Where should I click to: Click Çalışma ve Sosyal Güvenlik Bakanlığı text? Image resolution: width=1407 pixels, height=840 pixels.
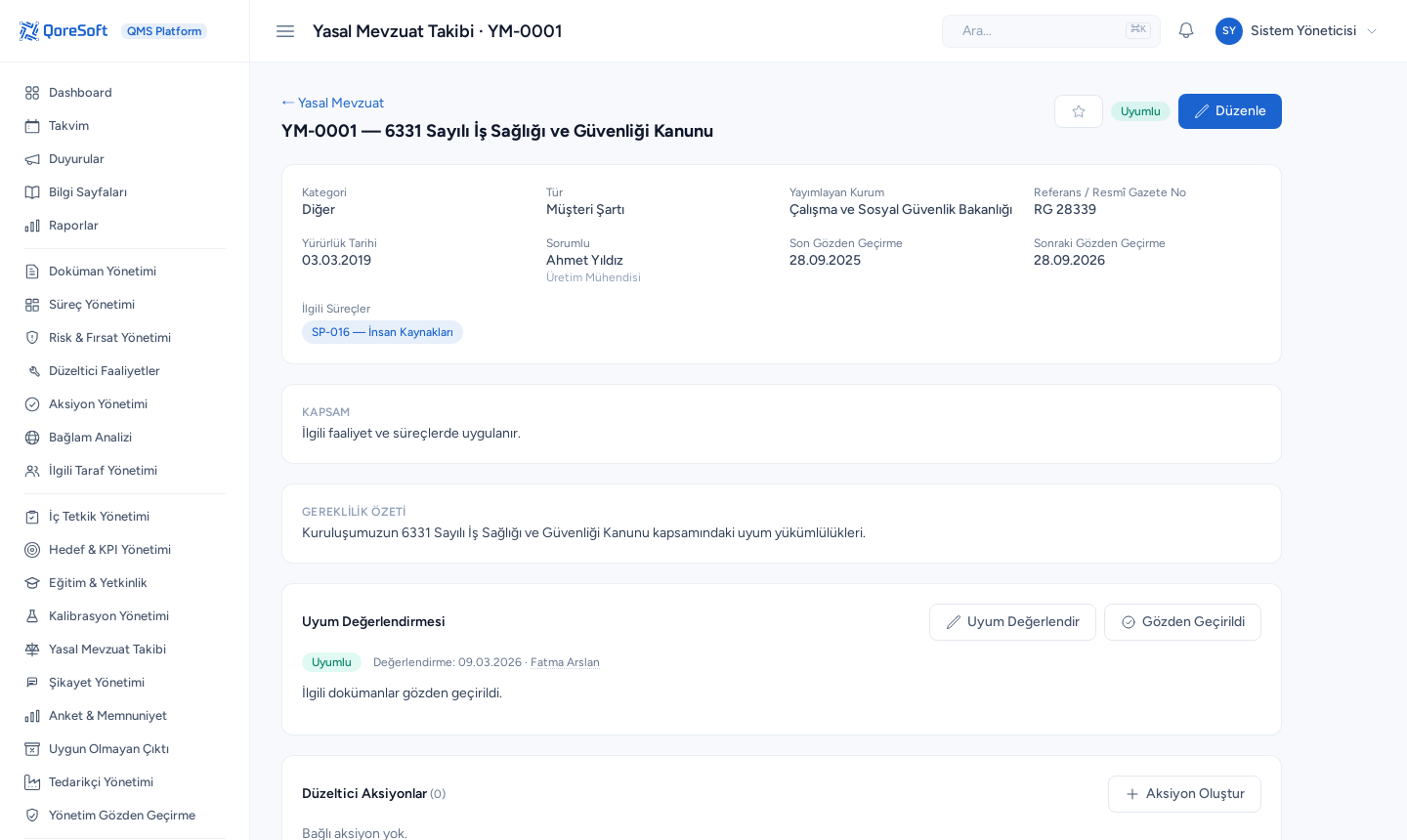901,209
